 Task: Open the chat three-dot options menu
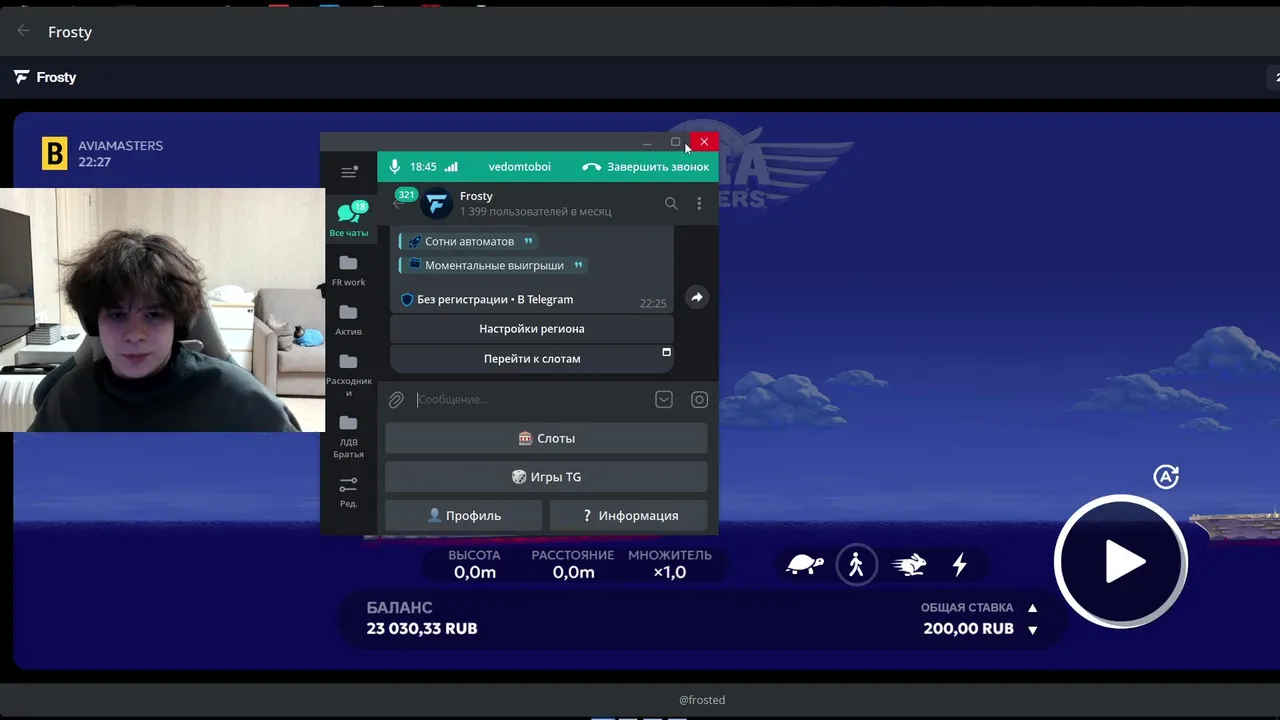point(699,203)
